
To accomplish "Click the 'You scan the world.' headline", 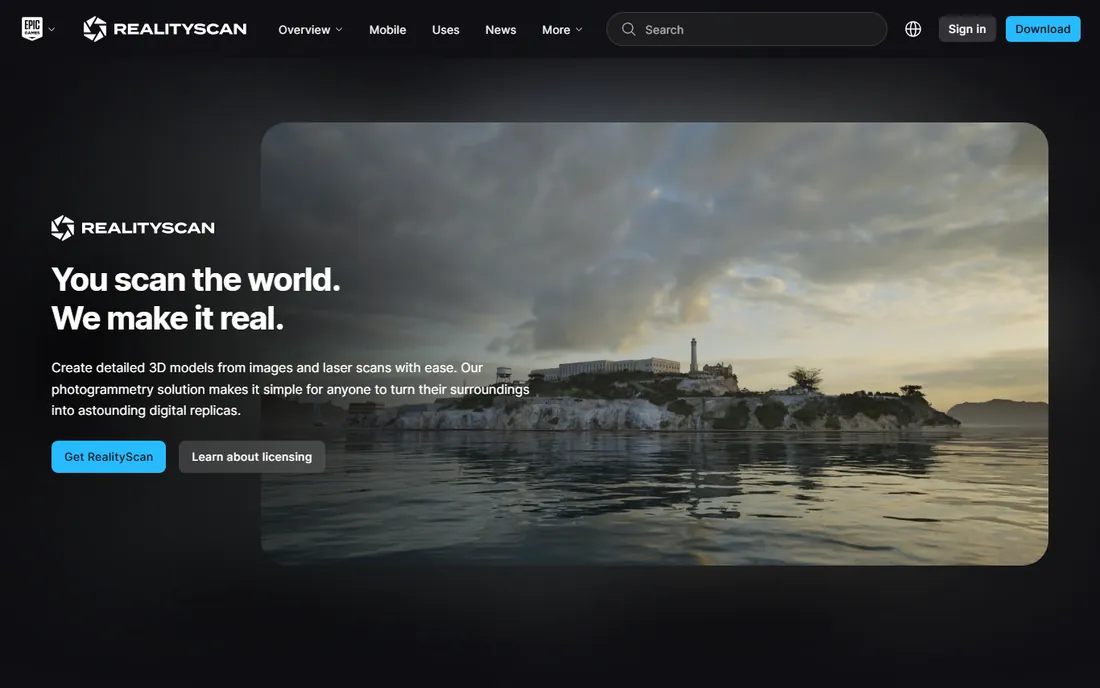I will 196,279.
